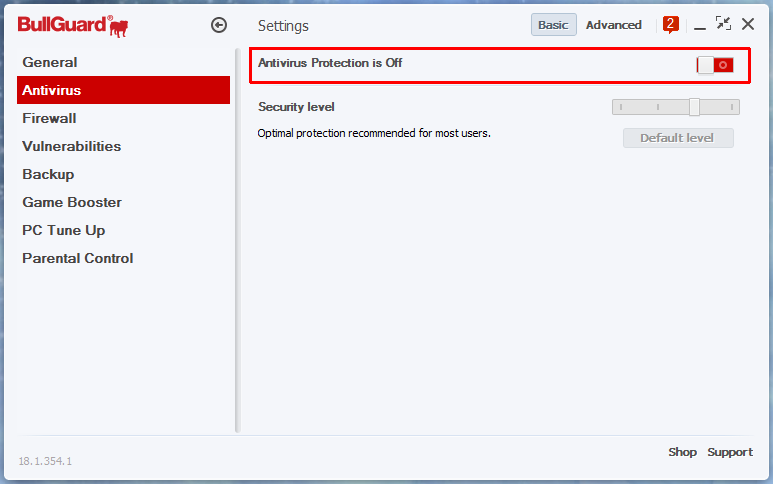Open the PC Tune Up section

click(123, 230)
